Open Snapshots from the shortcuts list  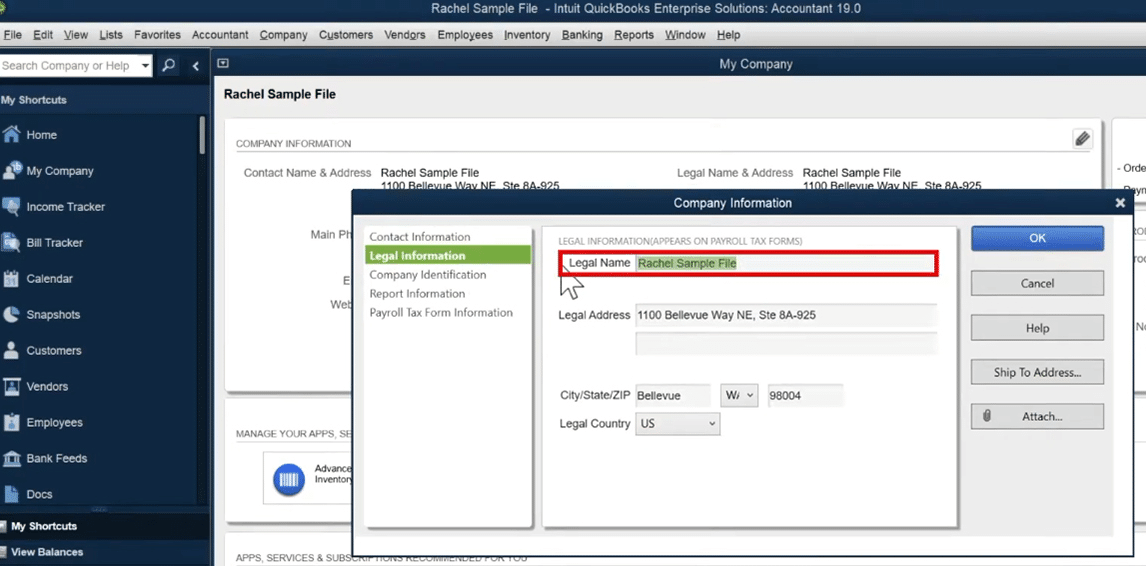12,315
